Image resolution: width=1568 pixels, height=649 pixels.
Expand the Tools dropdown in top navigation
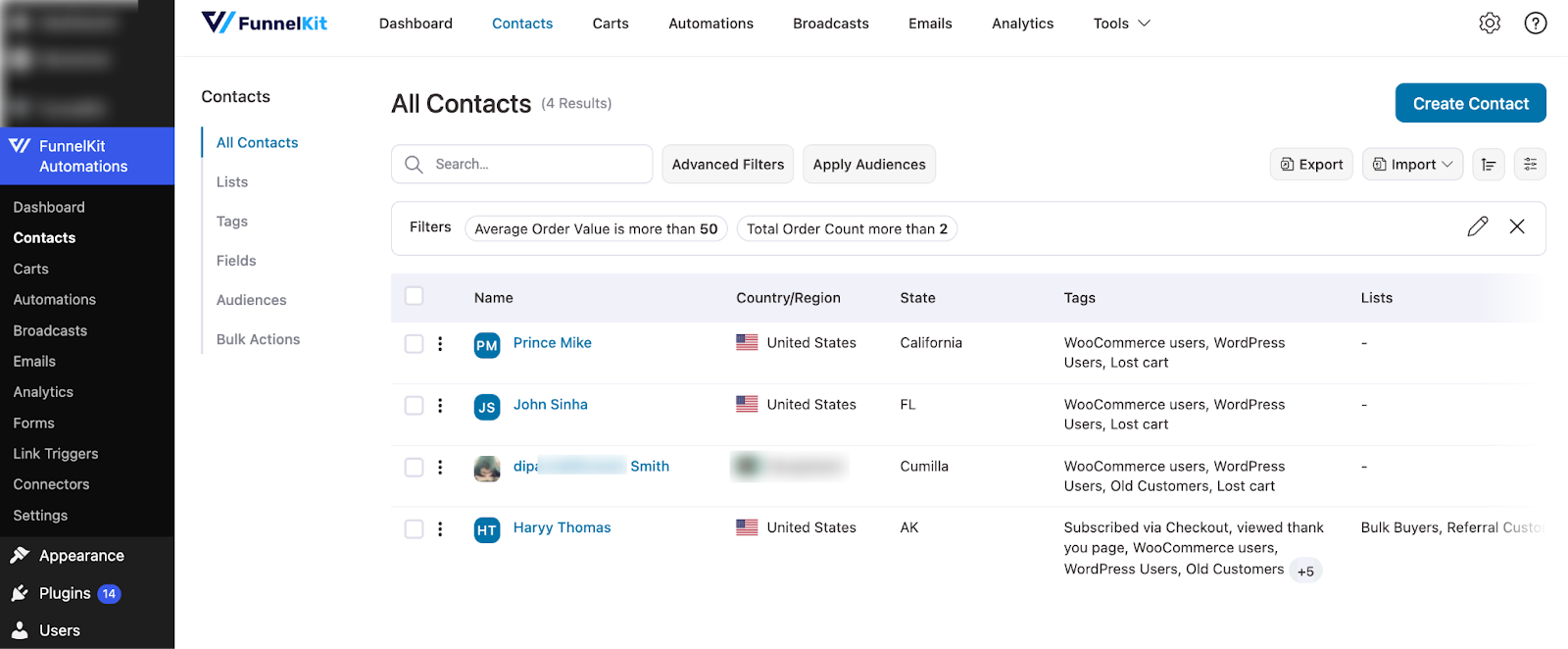(x=1122, y=24)
